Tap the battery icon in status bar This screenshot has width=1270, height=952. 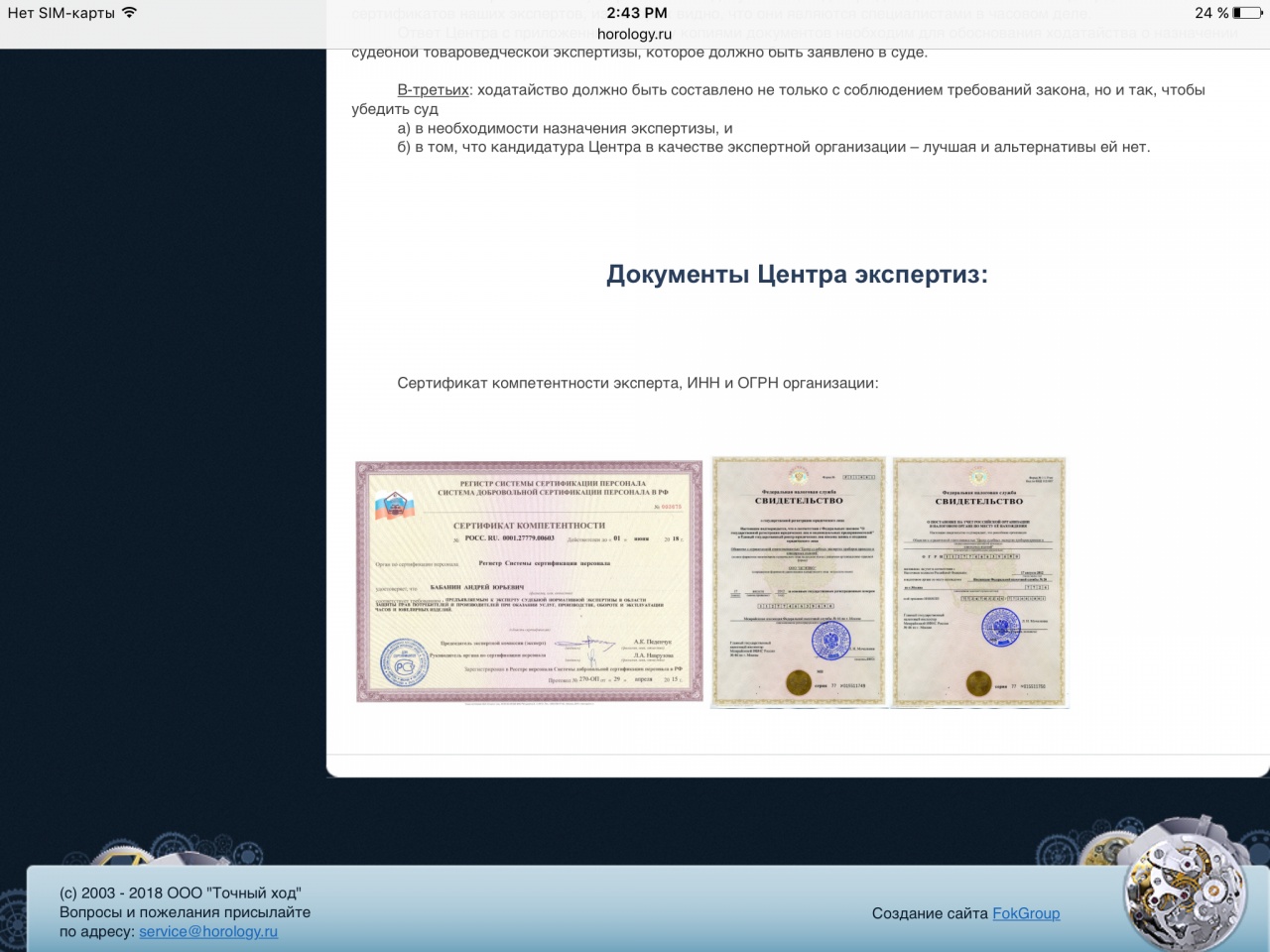pyautogui.click(x=1247, y=13)
